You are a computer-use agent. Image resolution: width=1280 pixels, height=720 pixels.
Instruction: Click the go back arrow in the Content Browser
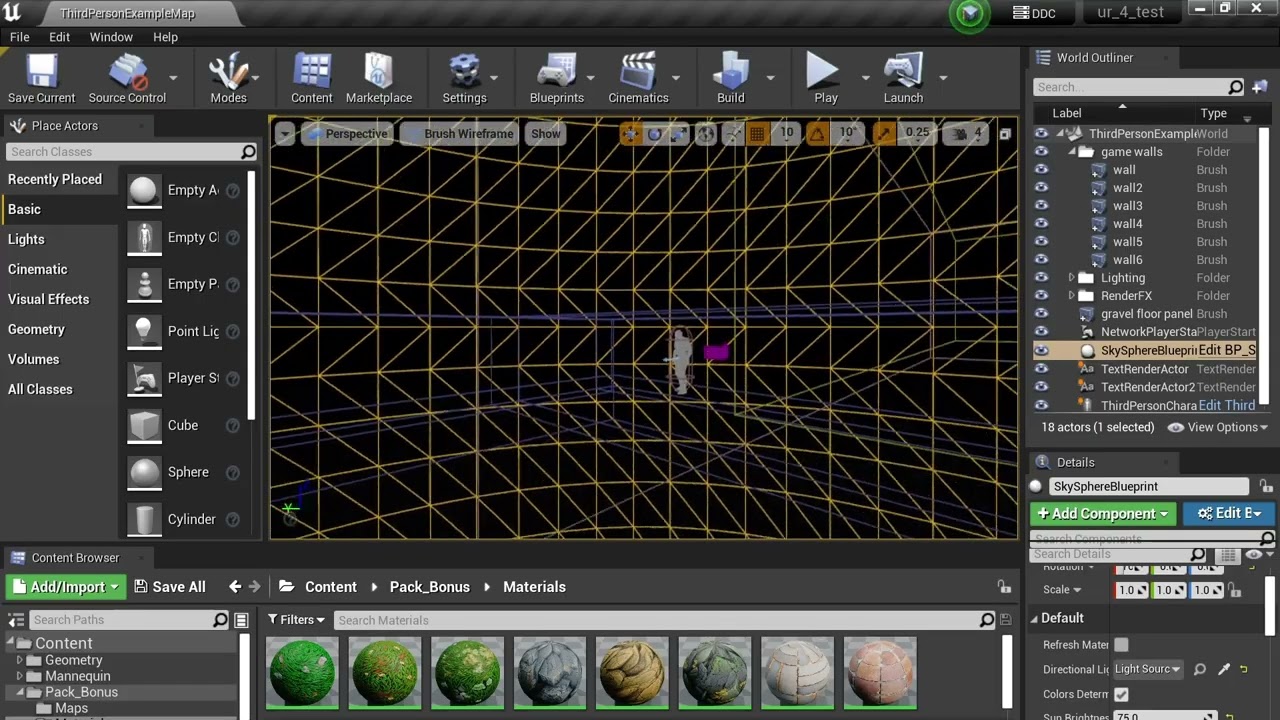pyautogui.click(x=234, y=587)
